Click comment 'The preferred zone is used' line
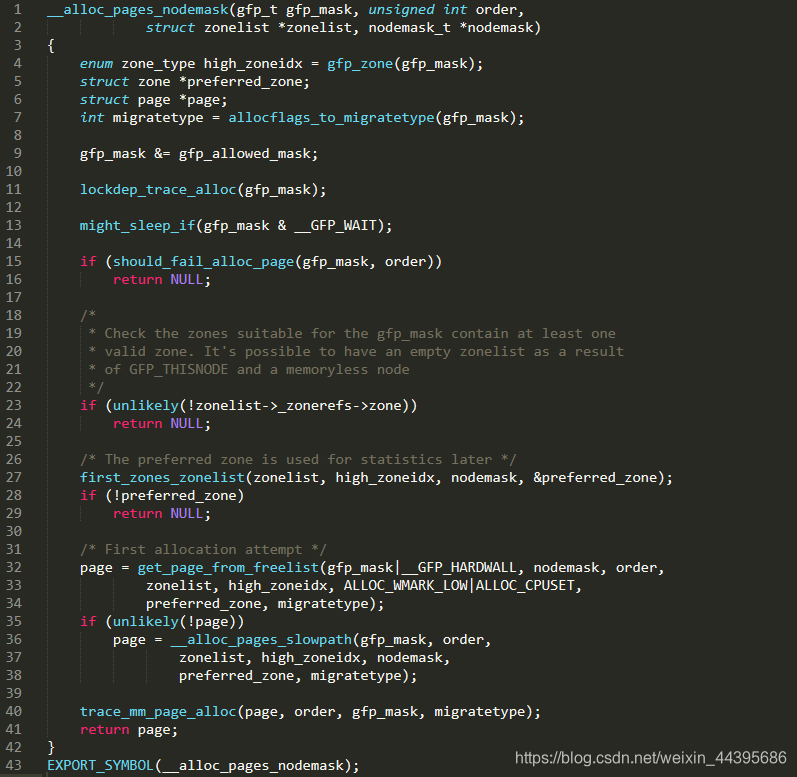 (298, 459)
